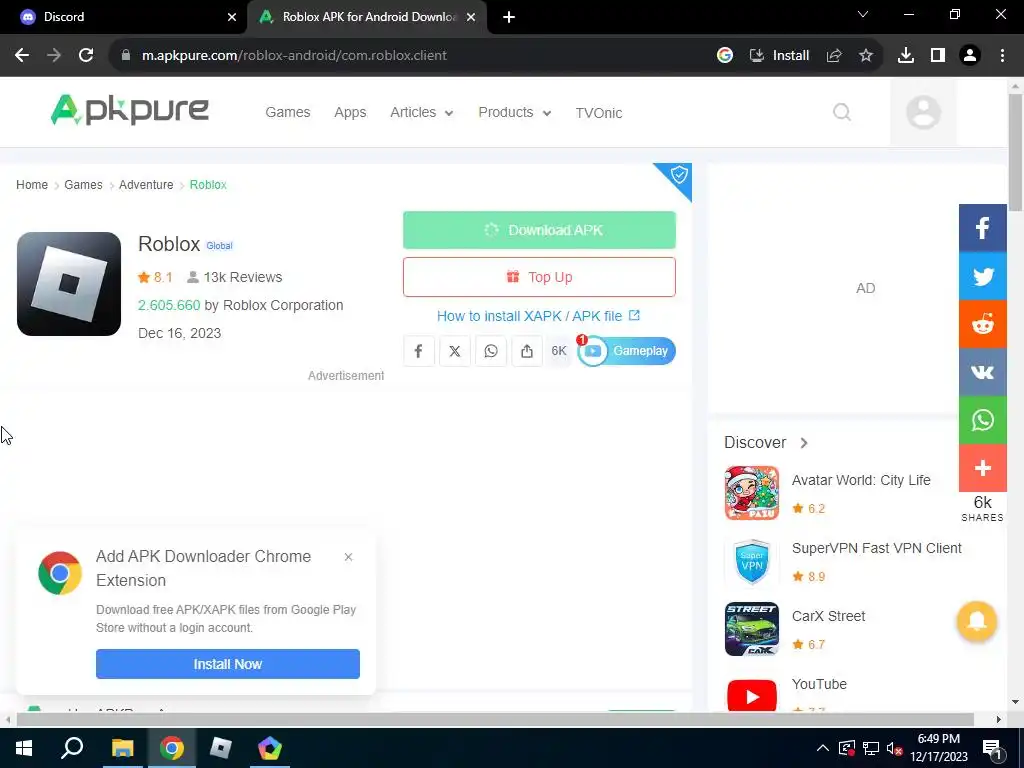Share this page via address bar icon
The width and height of the screenshot is (1024, 768).
(834, 56)
